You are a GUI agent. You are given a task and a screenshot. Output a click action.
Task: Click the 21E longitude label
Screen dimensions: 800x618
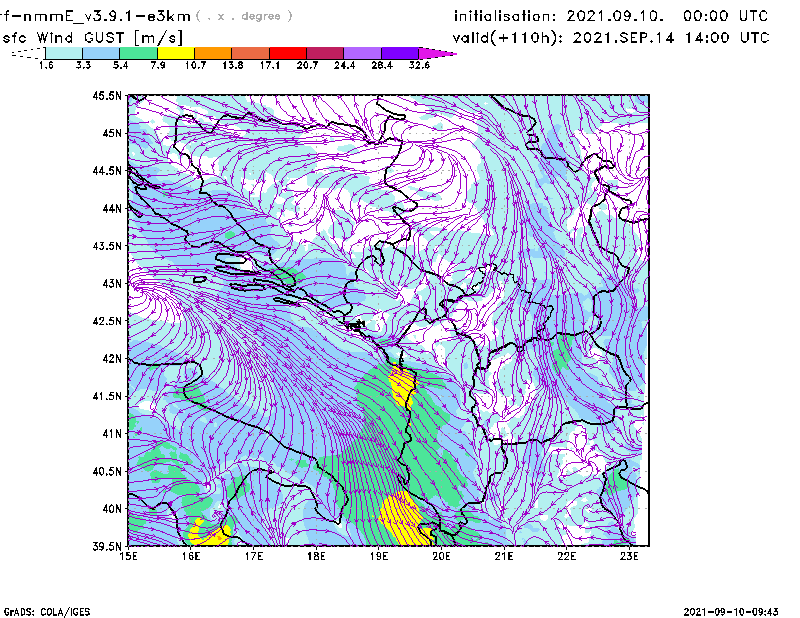[x=504, y=556]
